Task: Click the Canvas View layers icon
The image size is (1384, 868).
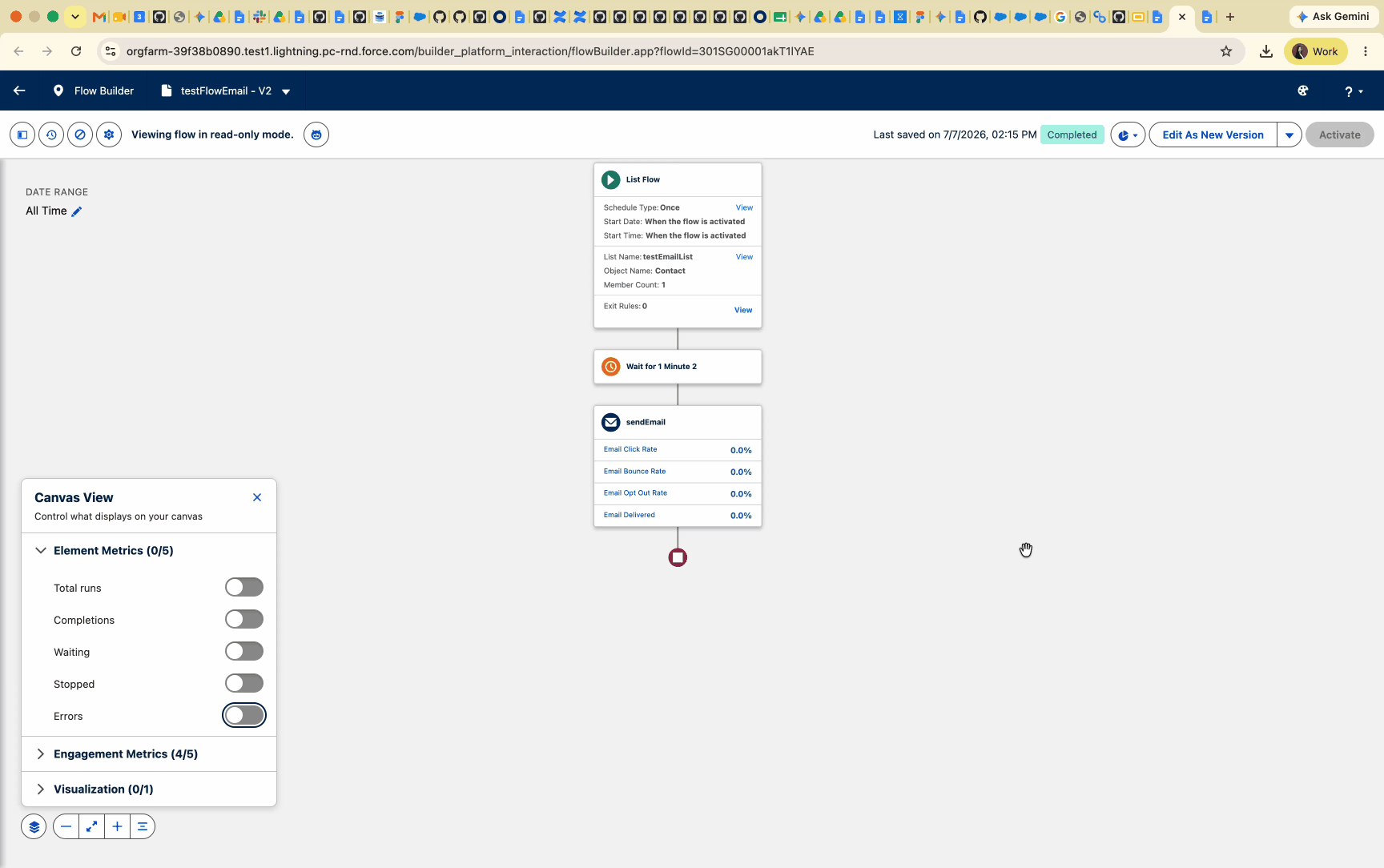Action: [34, 826]
